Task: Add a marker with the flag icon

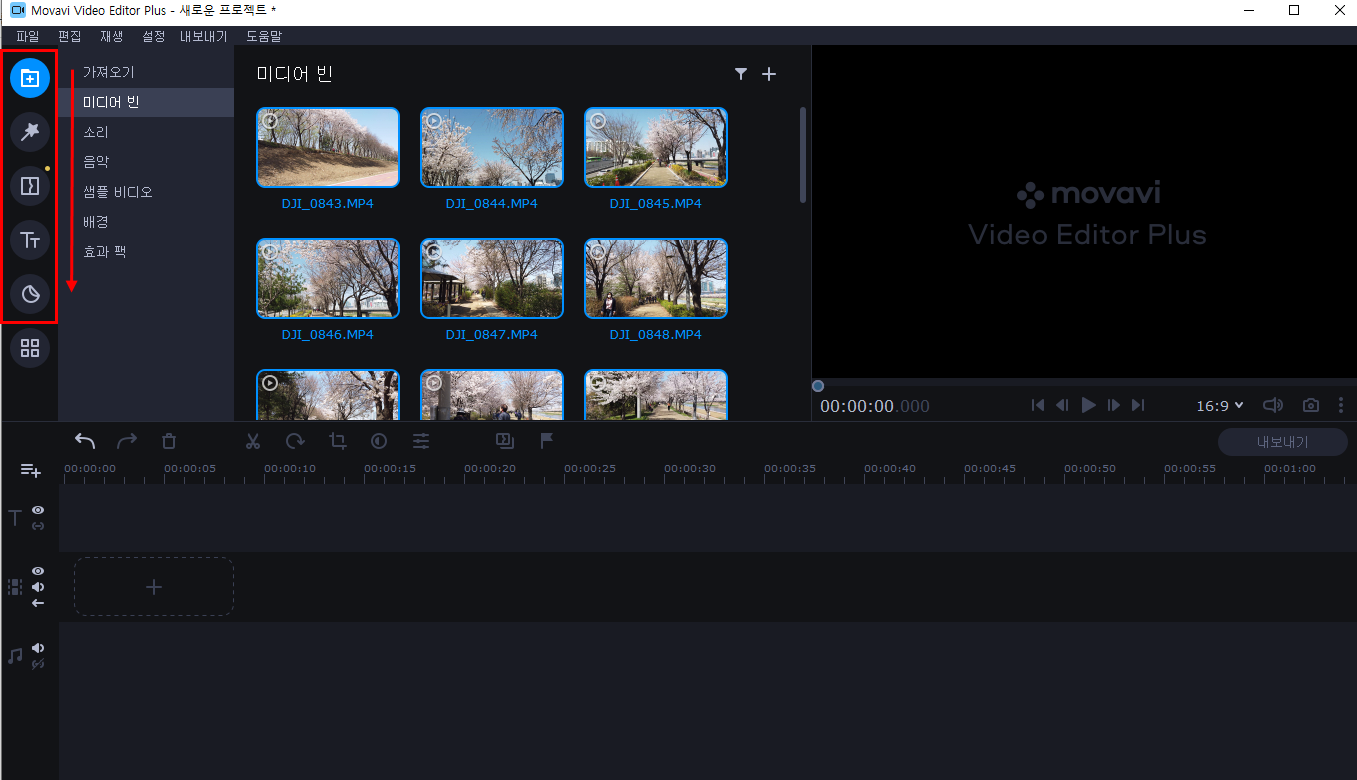Action: click(547, 440)
